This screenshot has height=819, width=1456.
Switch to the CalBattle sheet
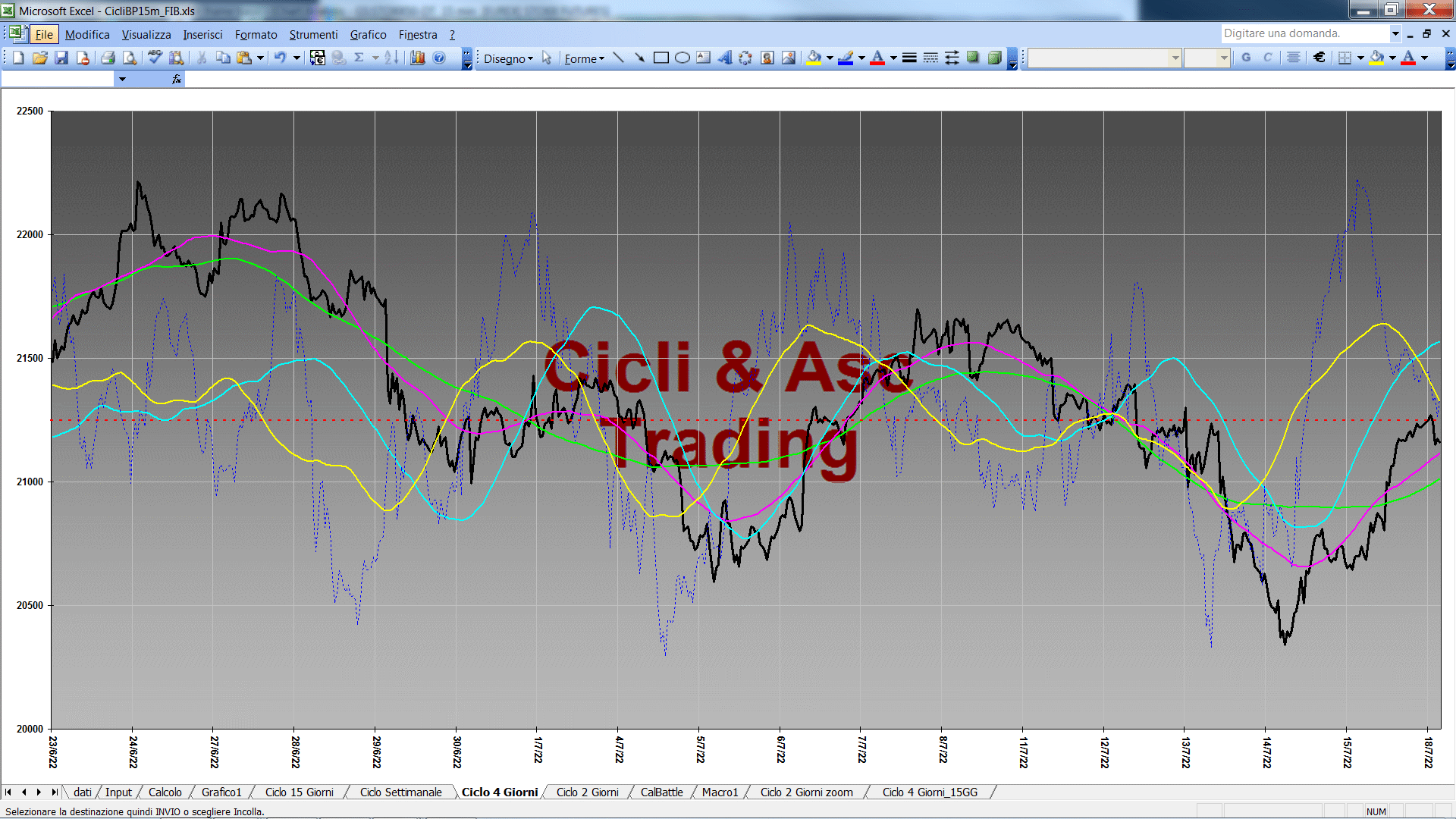point(661,792)
